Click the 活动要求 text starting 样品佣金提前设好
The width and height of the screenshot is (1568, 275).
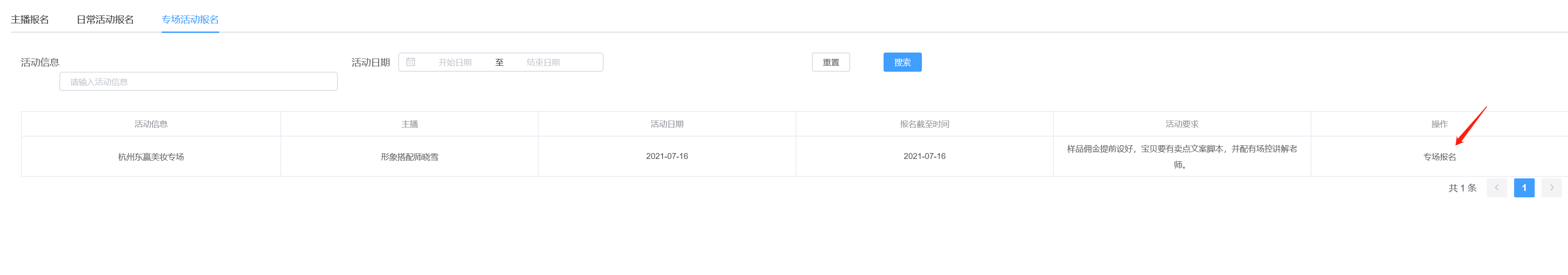pyautogui.click(x=1181, y=156)
